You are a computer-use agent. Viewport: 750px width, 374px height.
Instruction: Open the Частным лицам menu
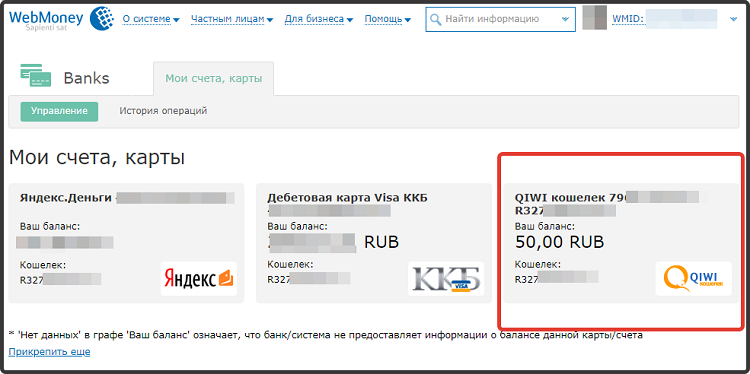click(232, 19)
